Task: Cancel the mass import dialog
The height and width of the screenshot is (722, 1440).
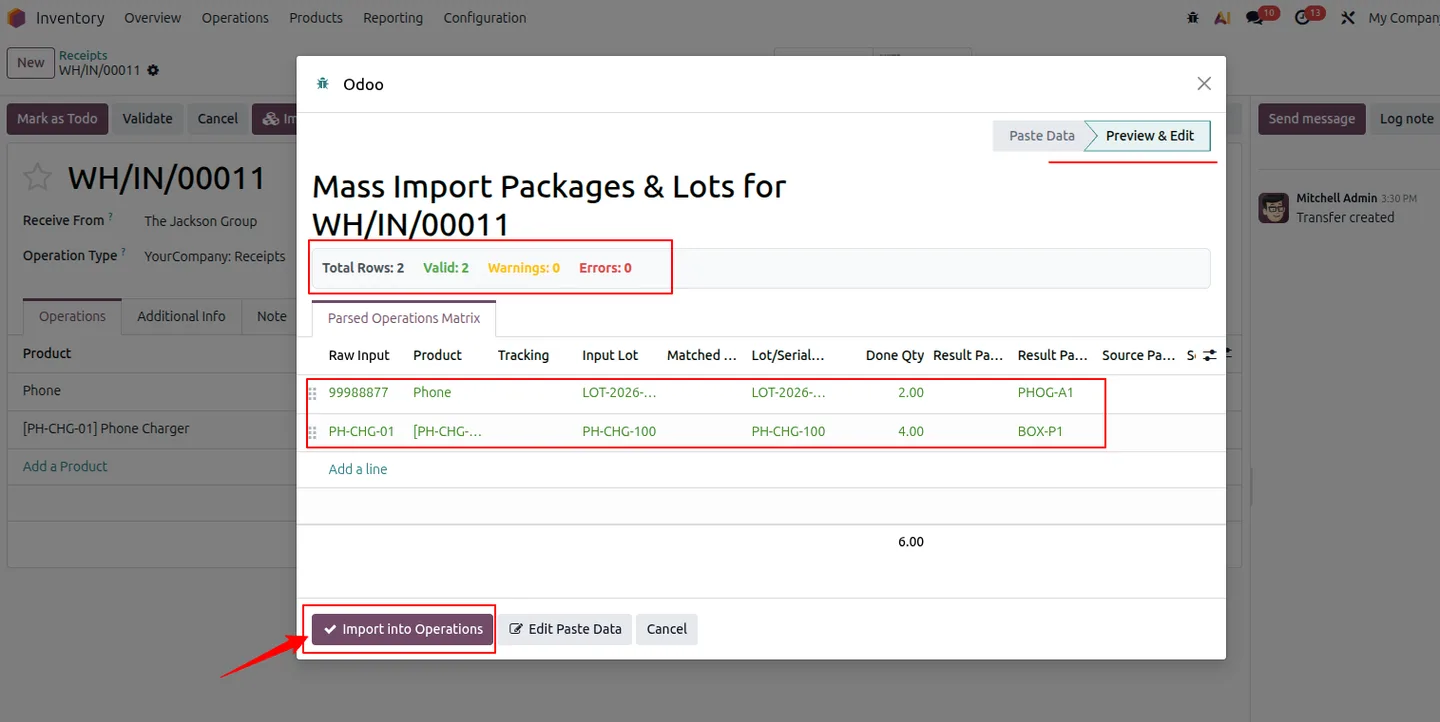Action: point(666,629)
